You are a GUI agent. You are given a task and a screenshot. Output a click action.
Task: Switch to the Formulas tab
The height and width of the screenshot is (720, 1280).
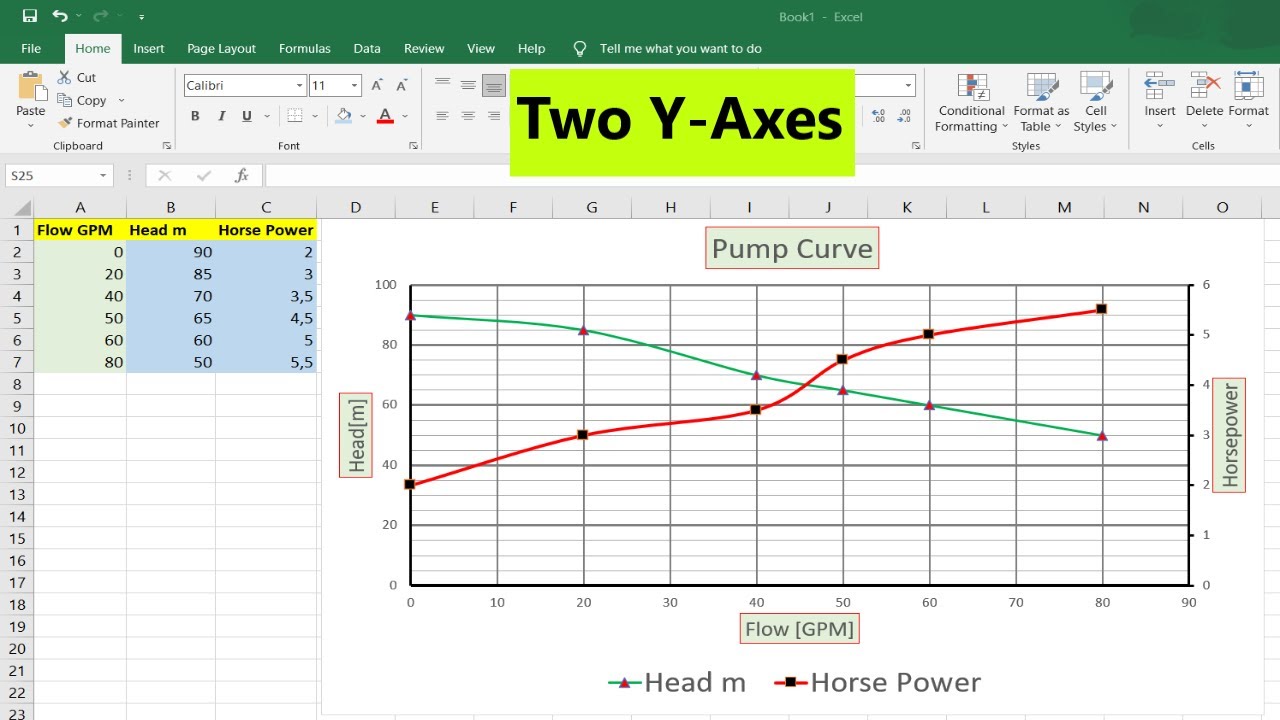click(305, 48)
